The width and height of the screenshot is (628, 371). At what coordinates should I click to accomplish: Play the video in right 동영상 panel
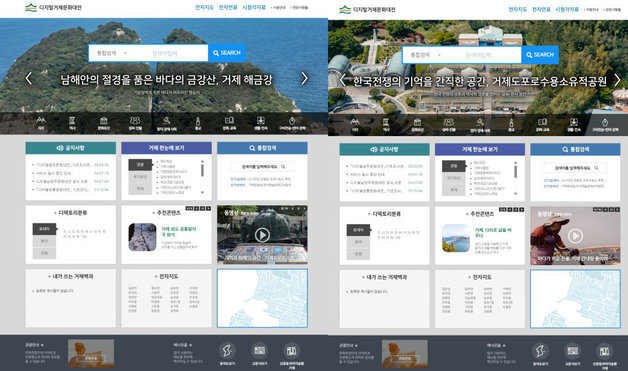click(x=576, y=236)
